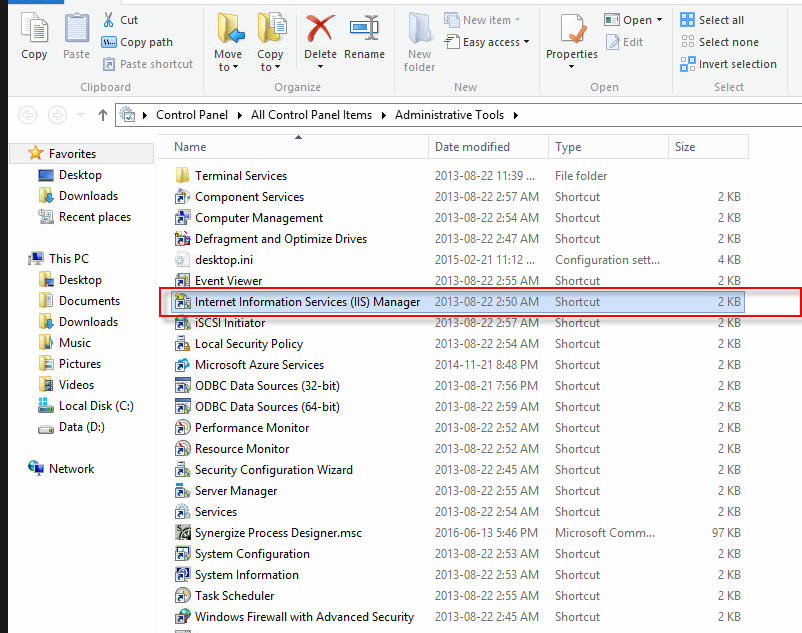
Task: Click All Control Panel Items breadcrumb
Action: coord(311,115)
